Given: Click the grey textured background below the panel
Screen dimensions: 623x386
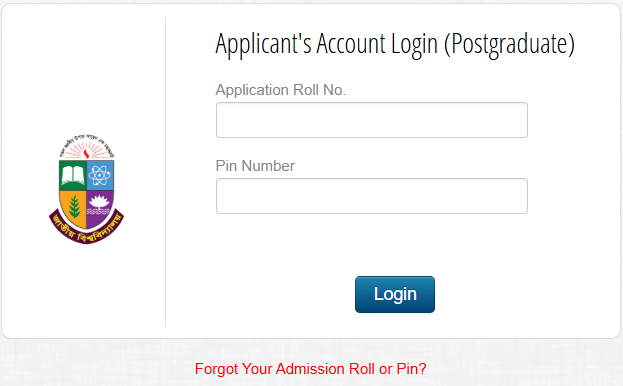Looking at the screenshot, I should click(99, 363).
